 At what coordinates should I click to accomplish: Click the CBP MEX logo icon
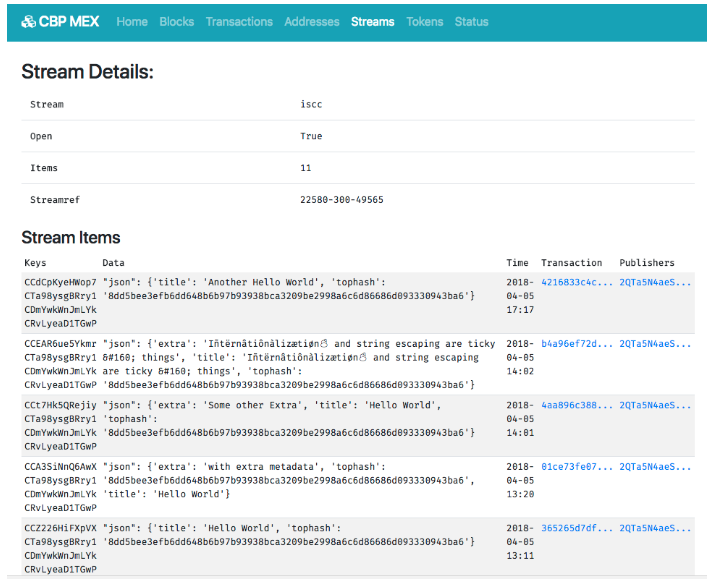[x=29, y=21]
